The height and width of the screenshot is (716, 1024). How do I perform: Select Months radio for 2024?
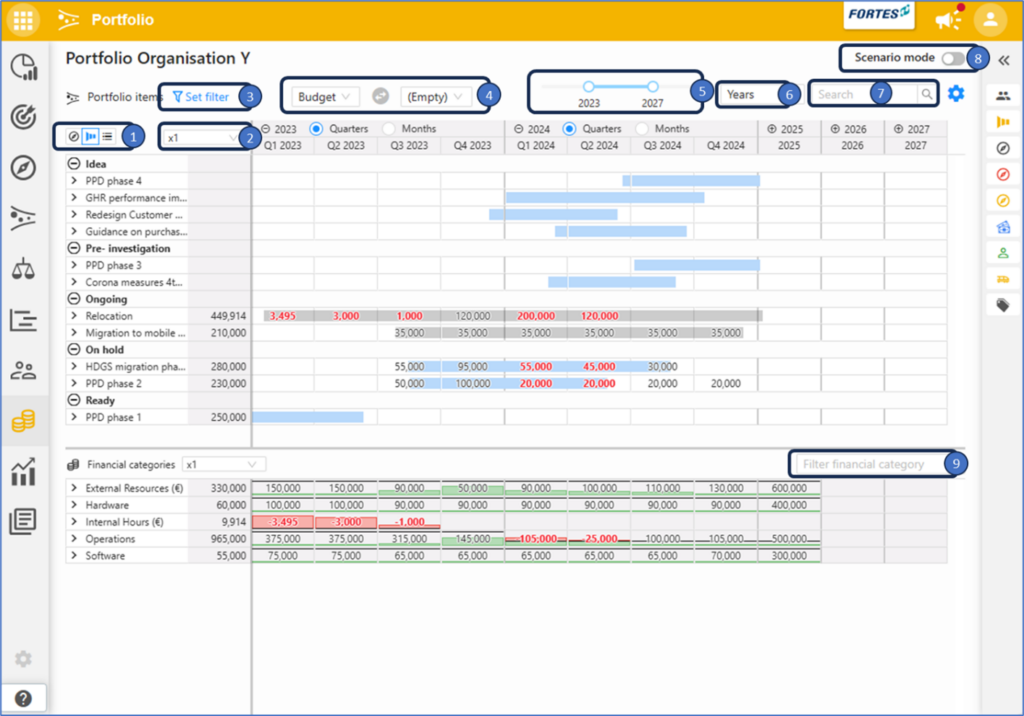[642, 129]
